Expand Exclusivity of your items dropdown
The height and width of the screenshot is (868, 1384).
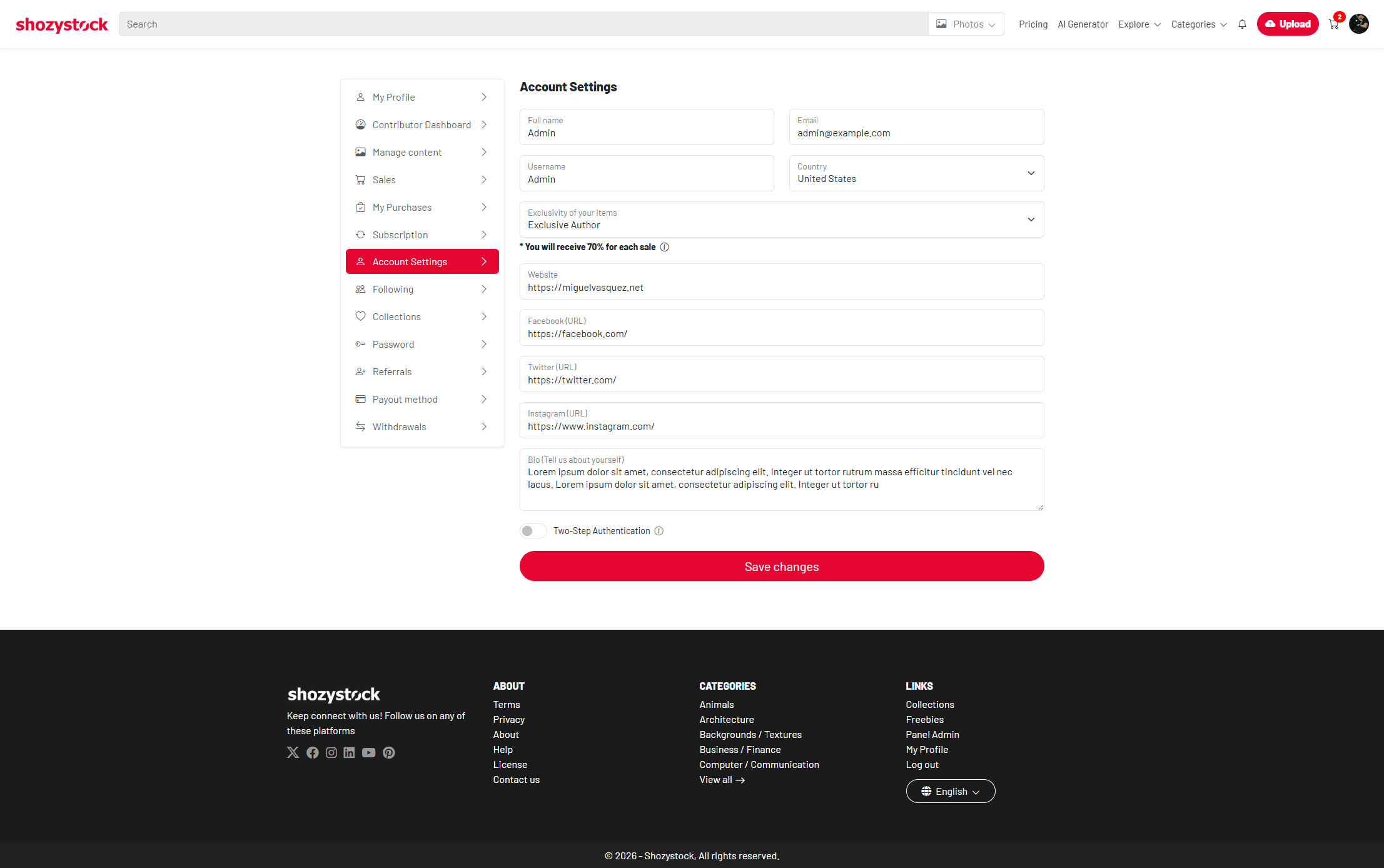[x=781, y=220]
